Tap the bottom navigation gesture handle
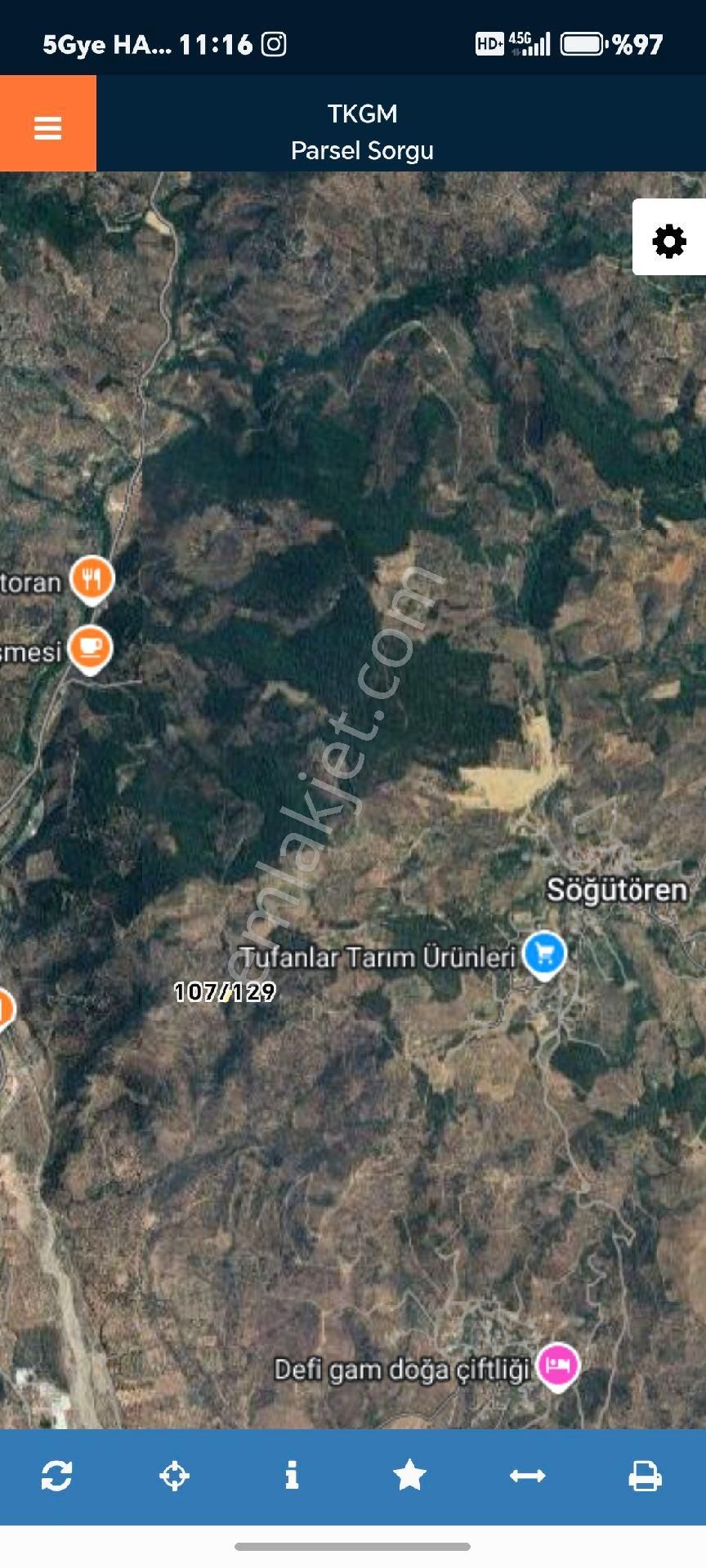The width and height of the screenshot is (706, 1568). click(353, 1546)
